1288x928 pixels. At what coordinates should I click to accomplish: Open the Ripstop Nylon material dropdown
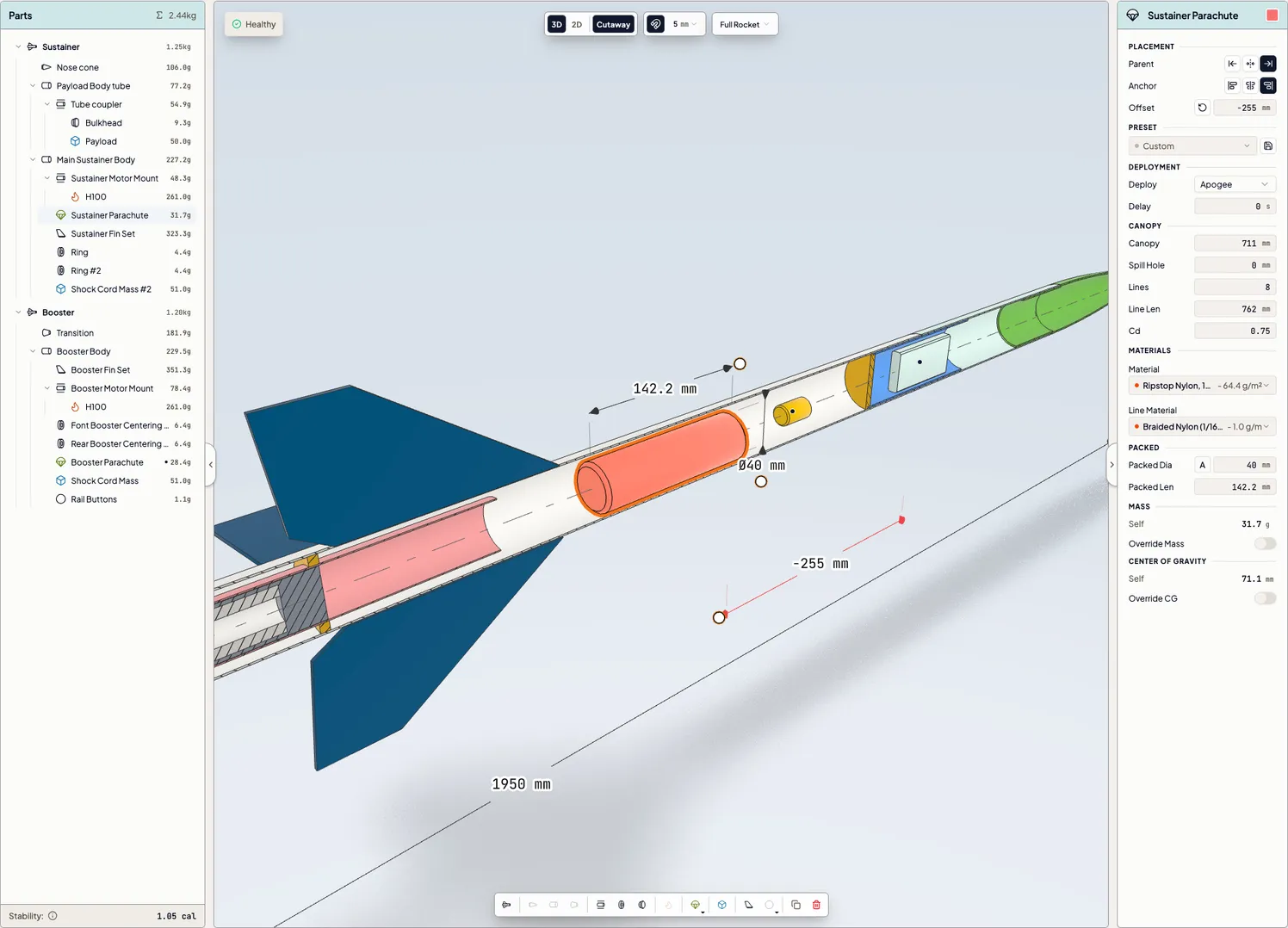(x=1202, y=386)
